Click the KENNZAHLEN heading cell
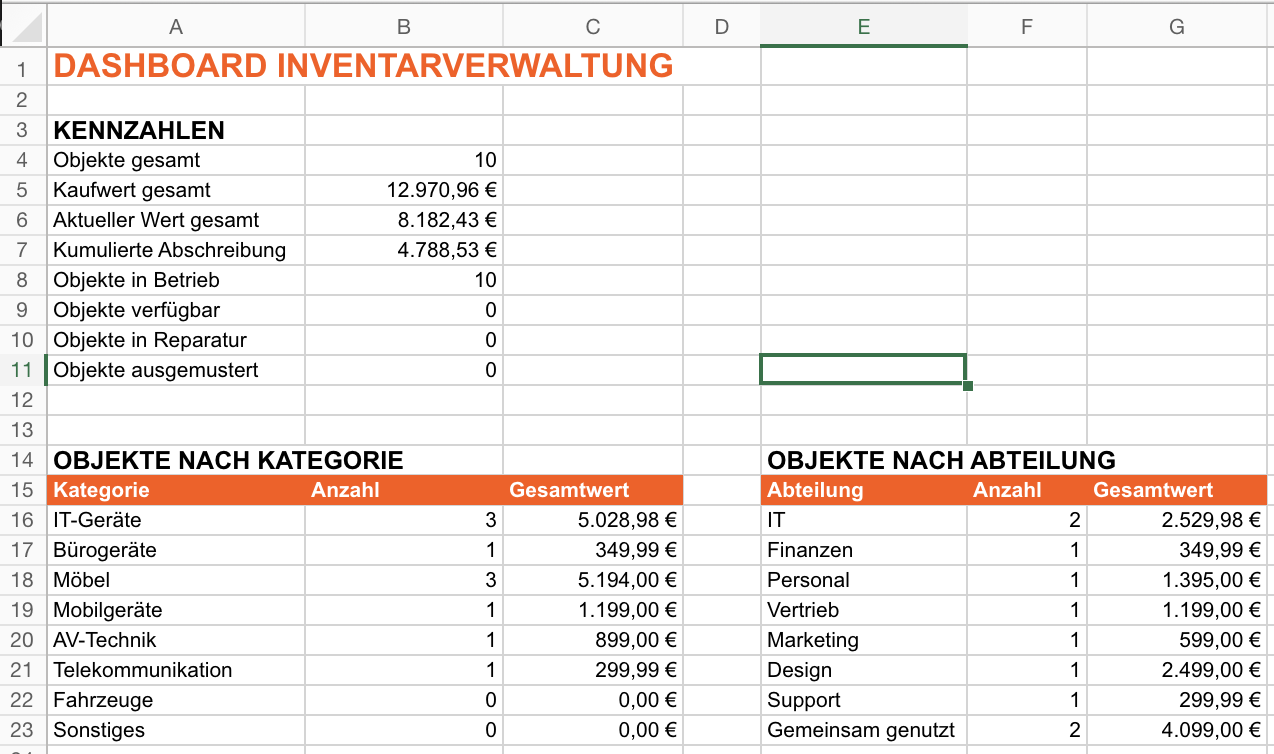The width and height of the screenshot is (1274, 754). [175, 130]
